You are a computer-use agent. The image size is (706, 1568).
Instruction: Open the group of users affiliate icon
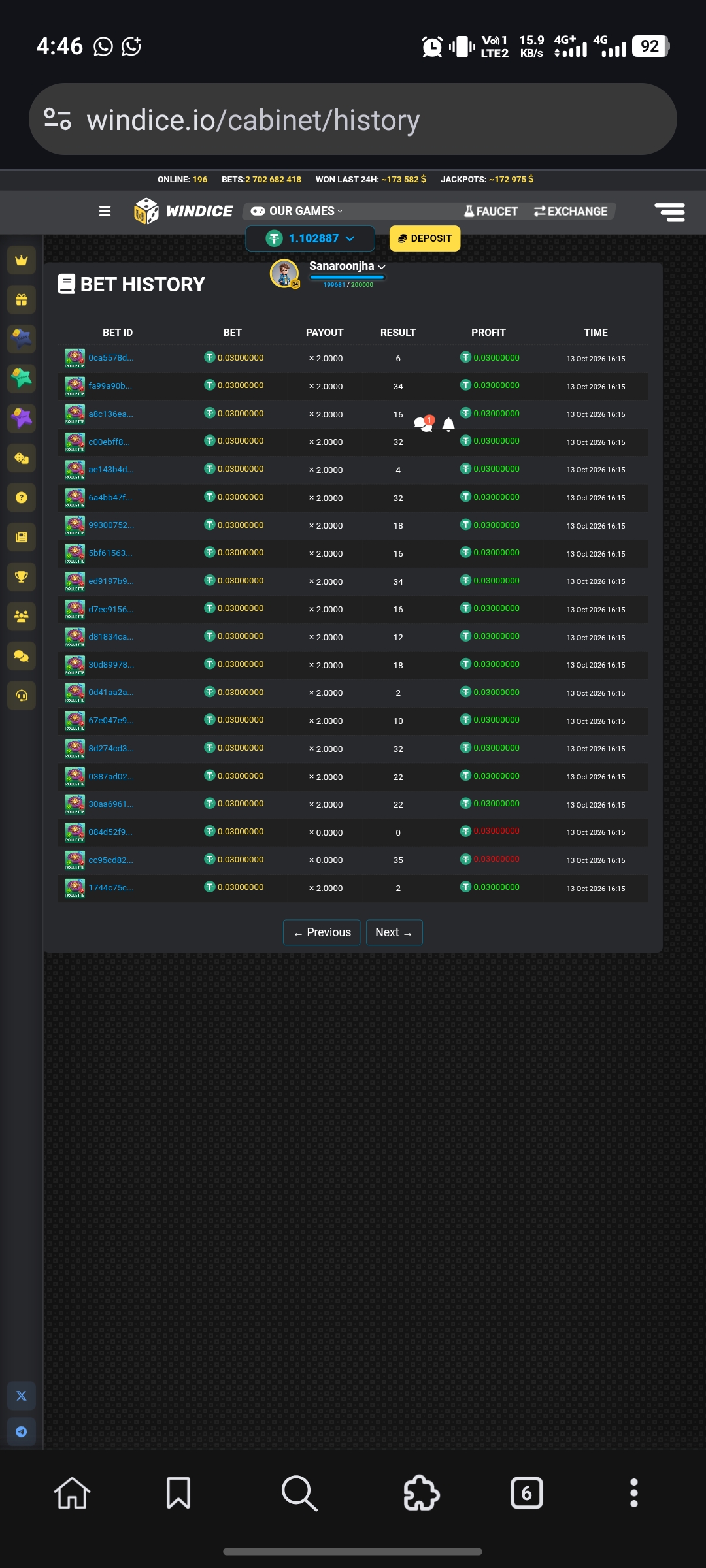pyautogui.click(x=22, y=616)
